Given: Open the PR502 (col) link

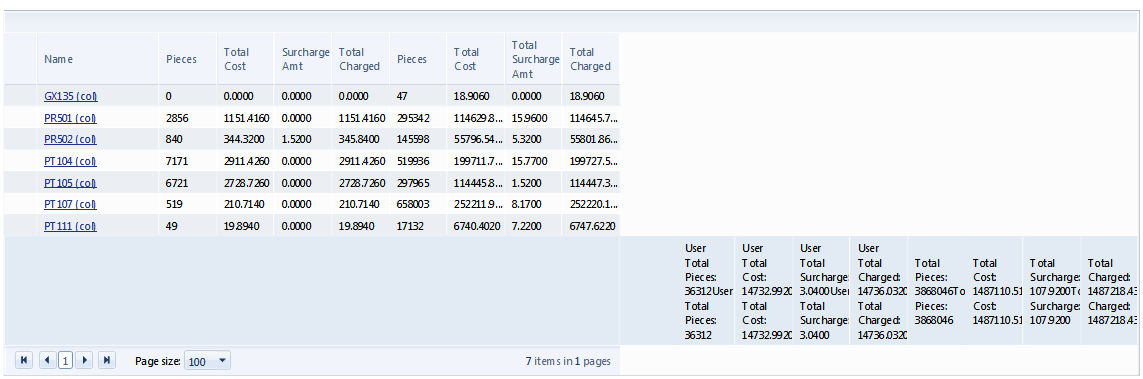Looking at the screenshot, I should (x=71, y=139).
